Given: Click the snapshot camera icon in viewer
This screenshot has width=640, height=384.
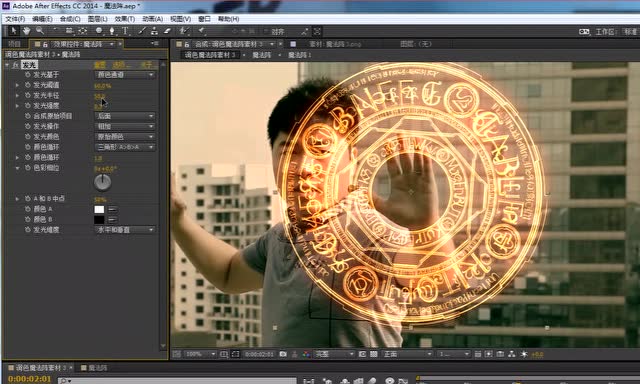Looking at the screenshot, I should click(x=283, y=354).
